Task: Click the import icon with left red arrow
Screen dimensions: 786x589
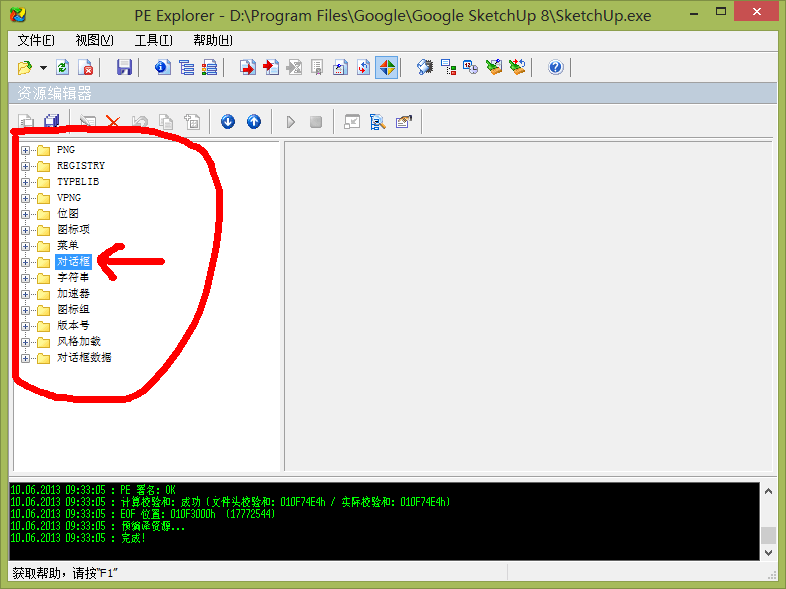Action: point(271,67)
